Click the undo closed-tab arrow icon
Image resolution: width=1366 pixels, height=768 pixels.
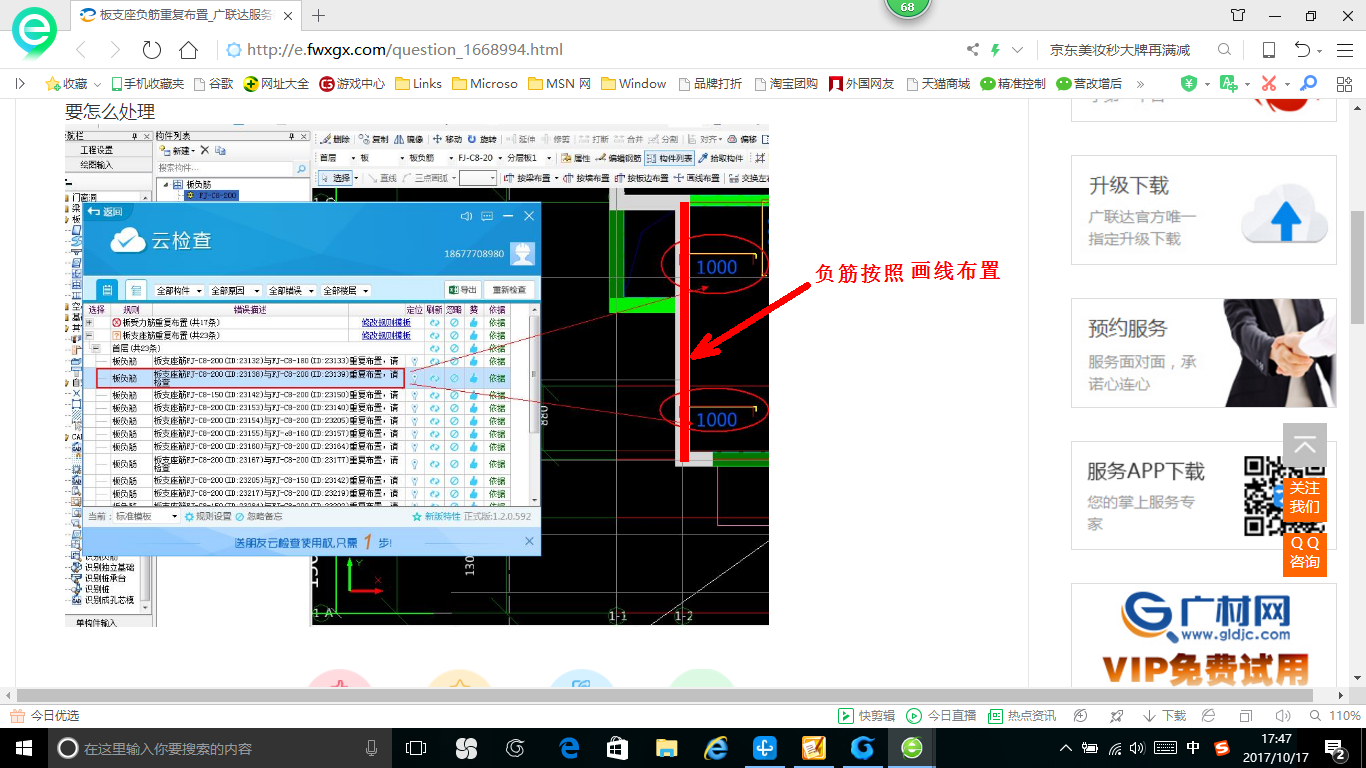[1302, 50]
